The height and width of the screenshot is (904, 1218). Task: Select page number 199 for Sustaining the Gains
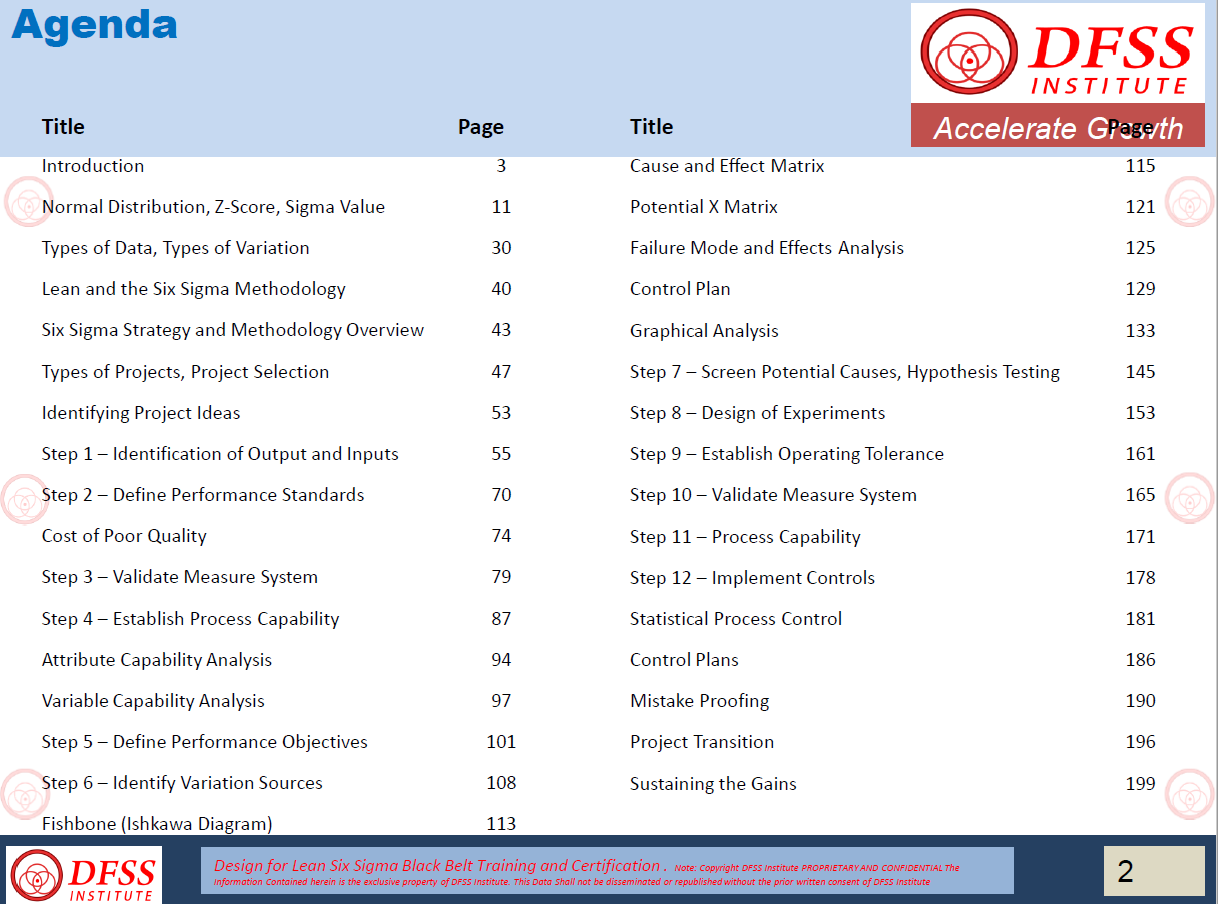pyautogui.click(x=1140, y=784)
